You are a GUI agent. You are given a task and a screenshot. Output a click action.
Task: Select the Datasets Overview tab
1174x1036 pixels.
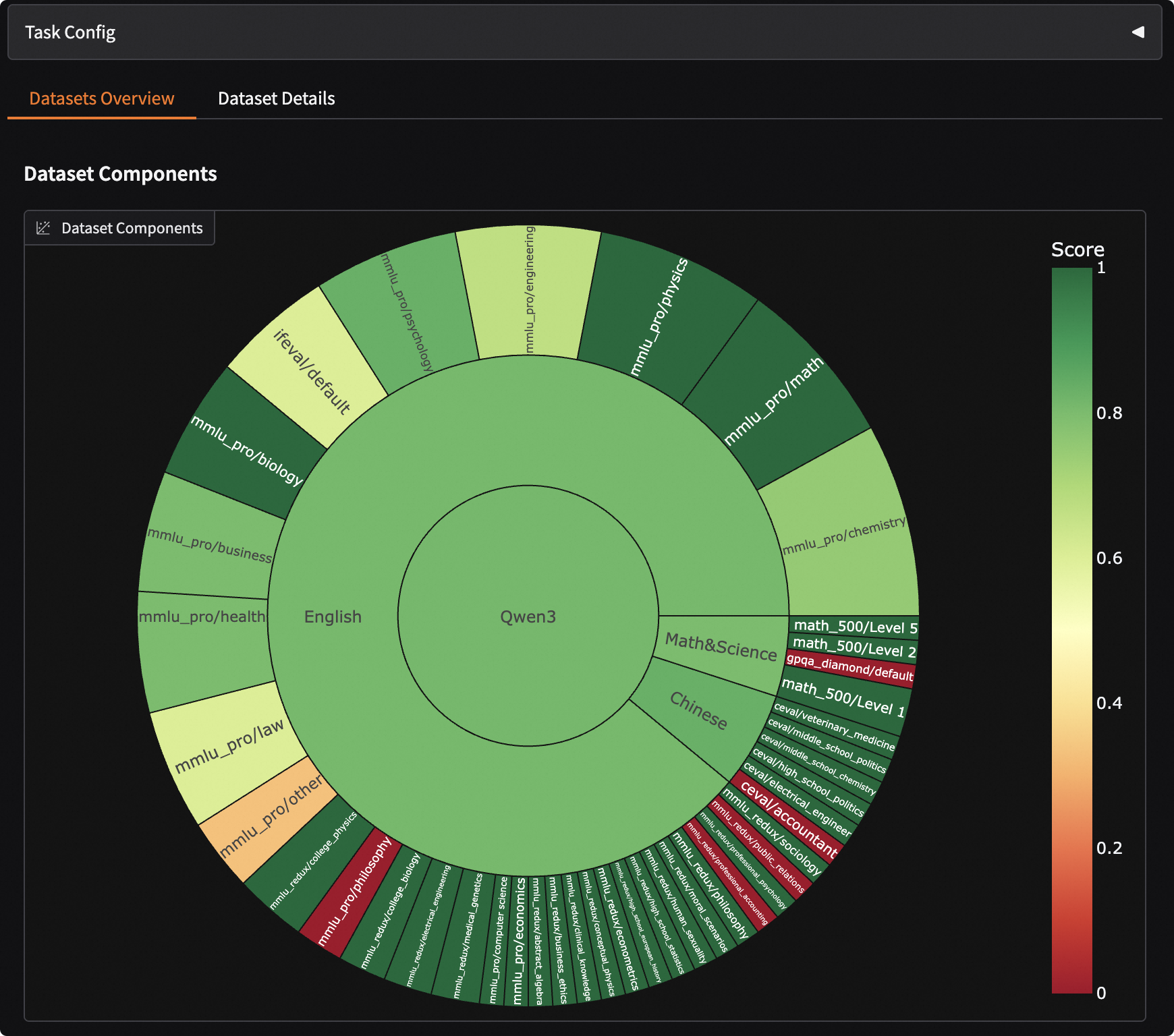pos(102,98)
